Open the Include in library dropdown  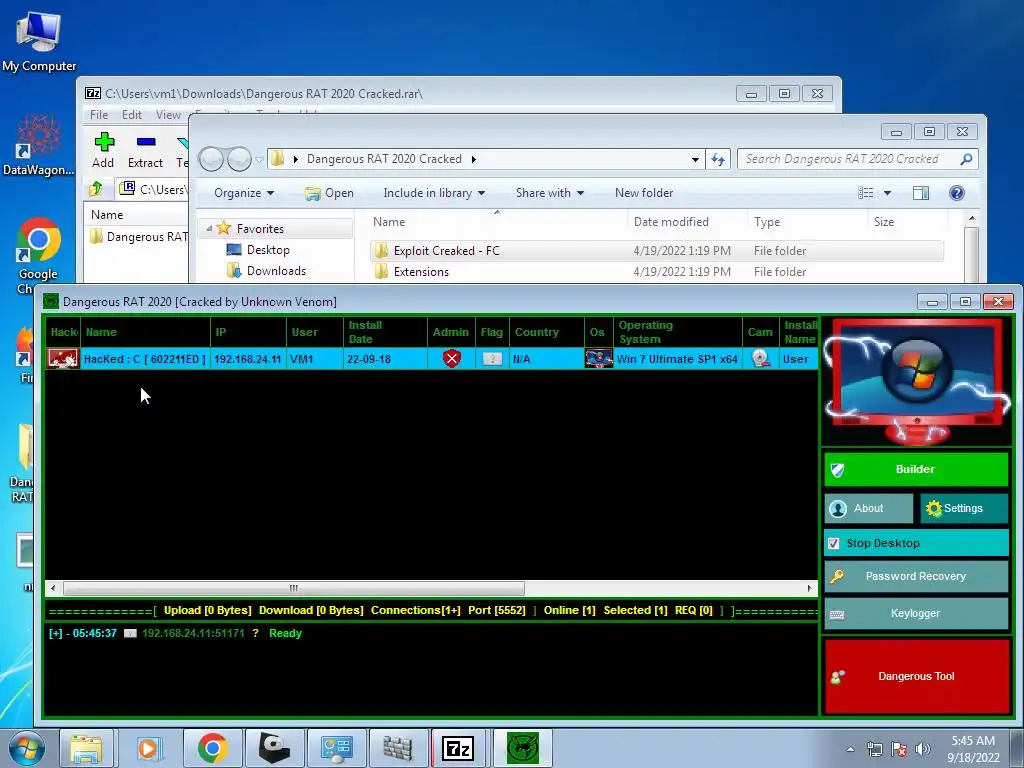tap(434, 193)
